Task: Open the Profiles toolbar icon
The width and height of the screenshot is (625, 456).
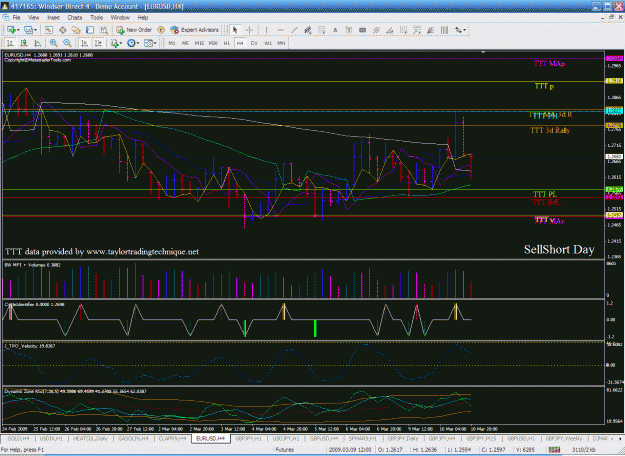Action: click(x=28, y=30)
